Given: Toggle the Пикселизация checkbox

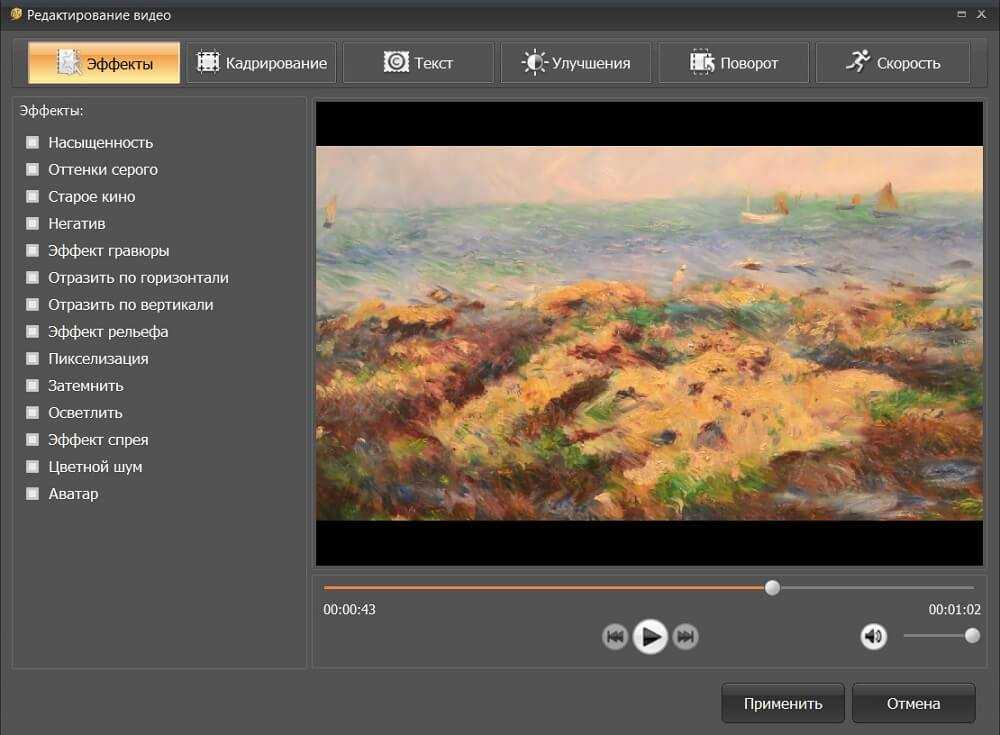Looking at the screenshot, I should click(33, 358).
